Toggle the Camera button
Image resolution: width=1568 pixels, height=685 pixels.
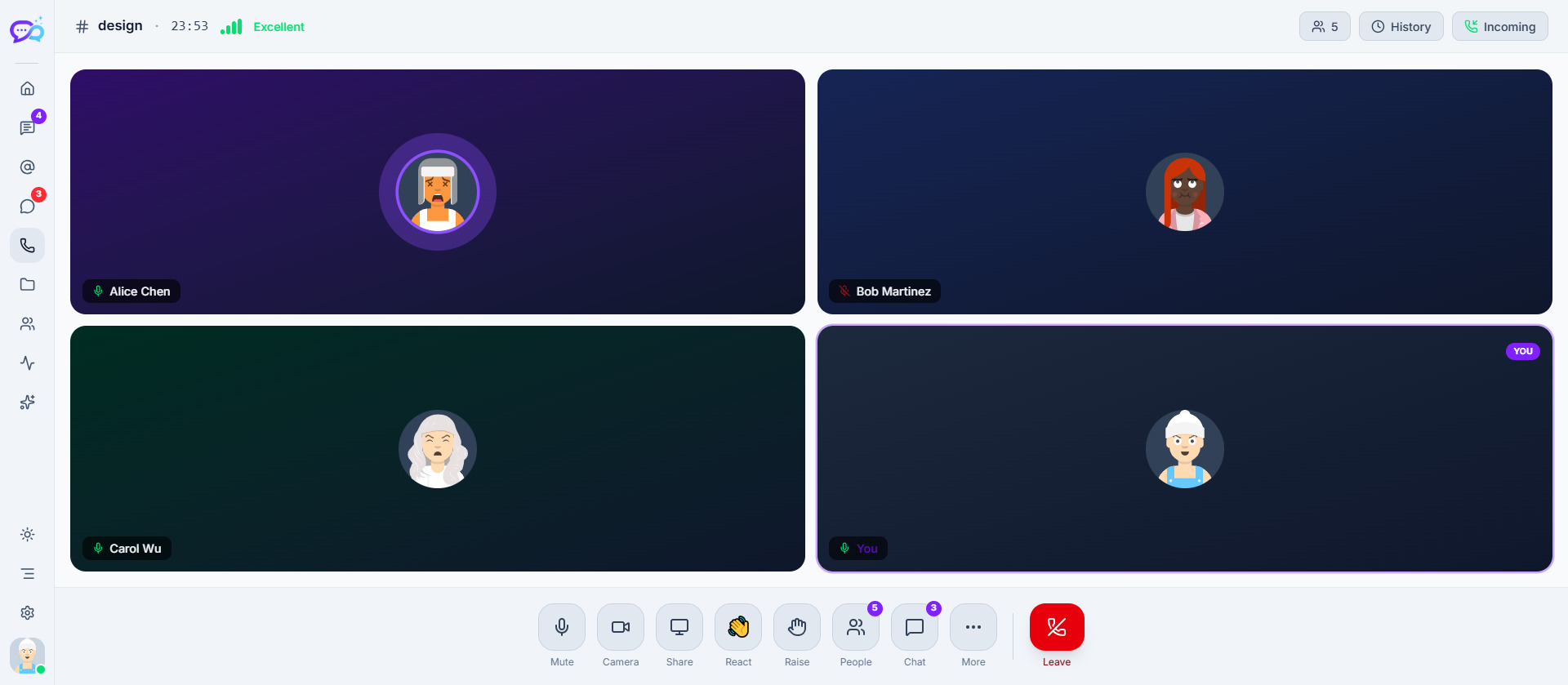(x=621, y=627)
